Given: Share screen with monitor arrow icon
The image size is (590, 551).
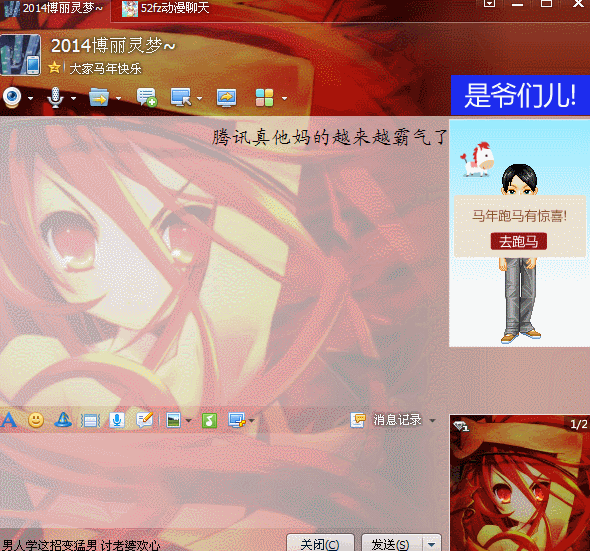Looking at the screenshot, I should [227, 98].
